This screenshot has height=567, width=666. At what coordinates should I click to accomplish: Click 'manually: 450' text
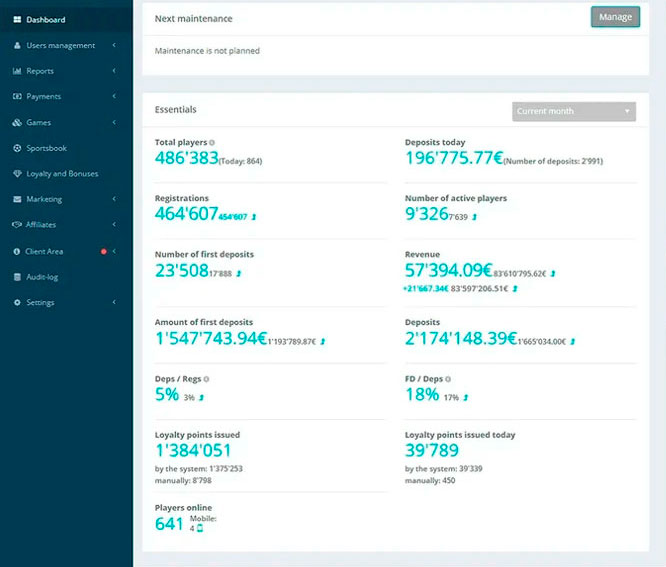(430, 481)
